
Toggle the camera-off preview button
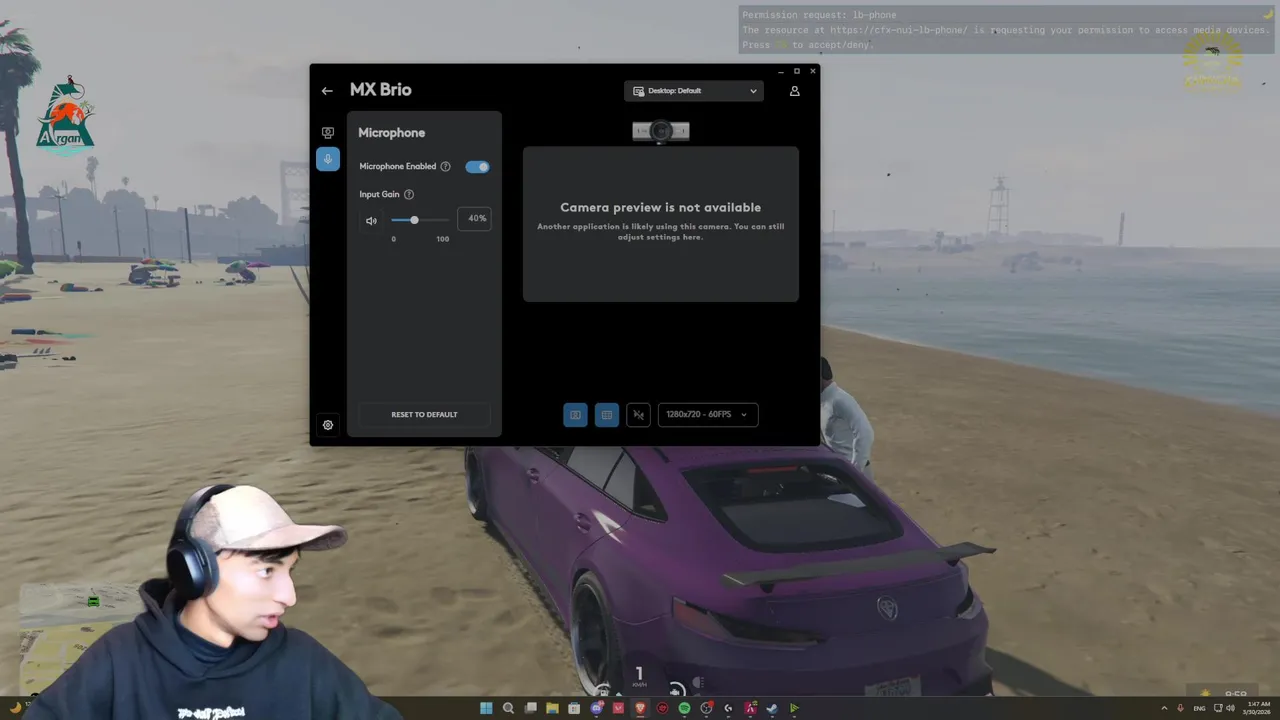(x=639, y=414)
